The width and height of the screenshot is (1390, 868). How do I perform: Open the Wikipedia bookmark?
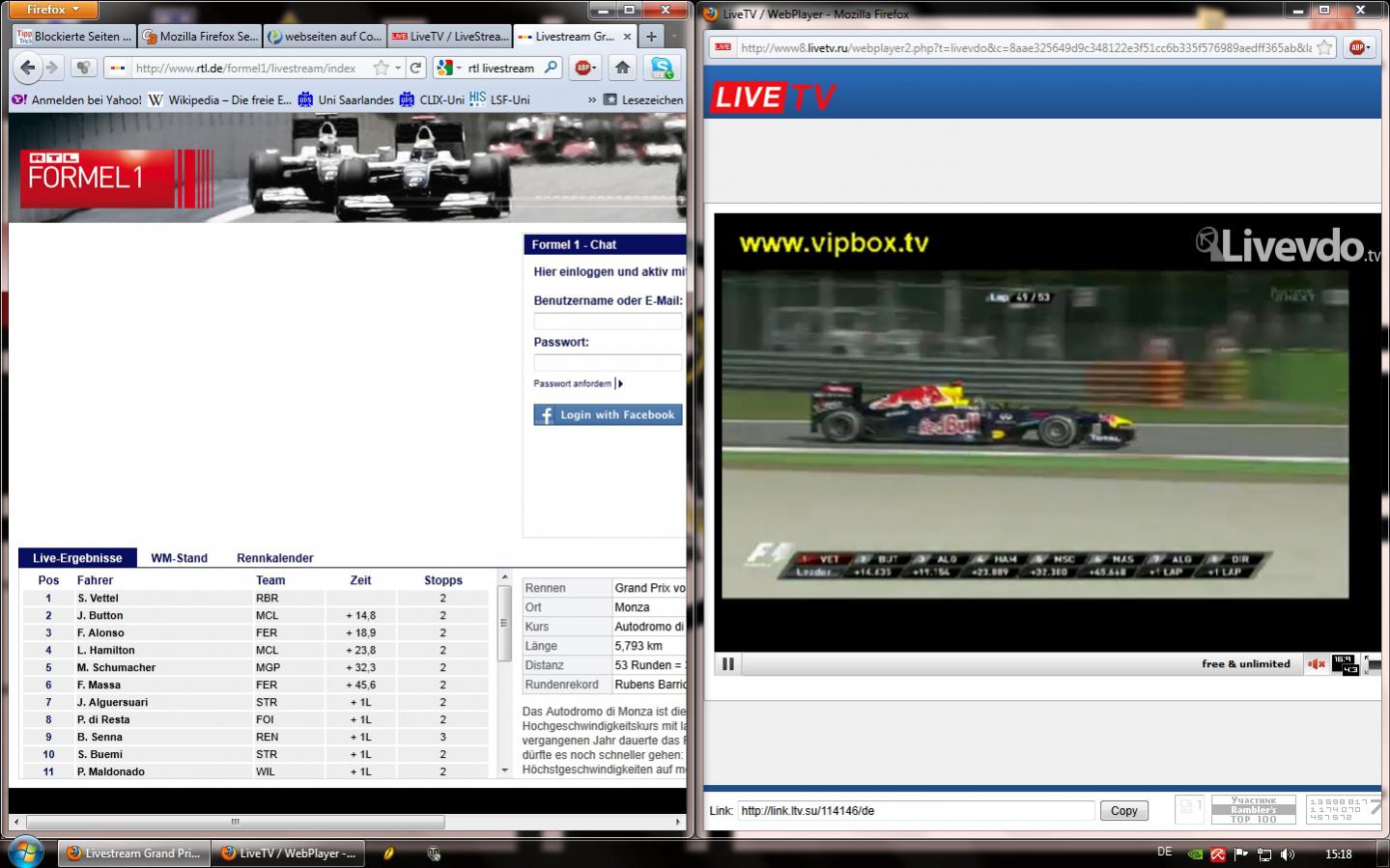(219, 99)
